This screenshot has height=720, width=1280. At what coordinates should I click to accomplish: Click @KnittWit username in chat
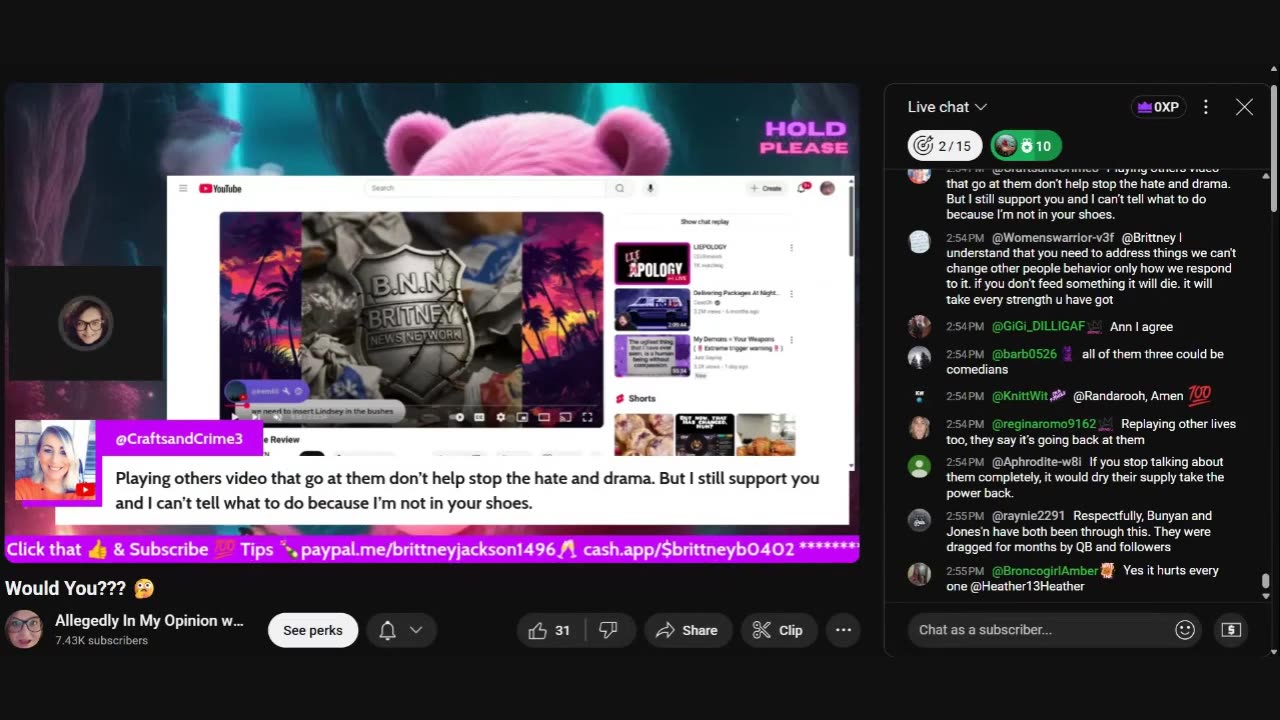coord(1019,396)
